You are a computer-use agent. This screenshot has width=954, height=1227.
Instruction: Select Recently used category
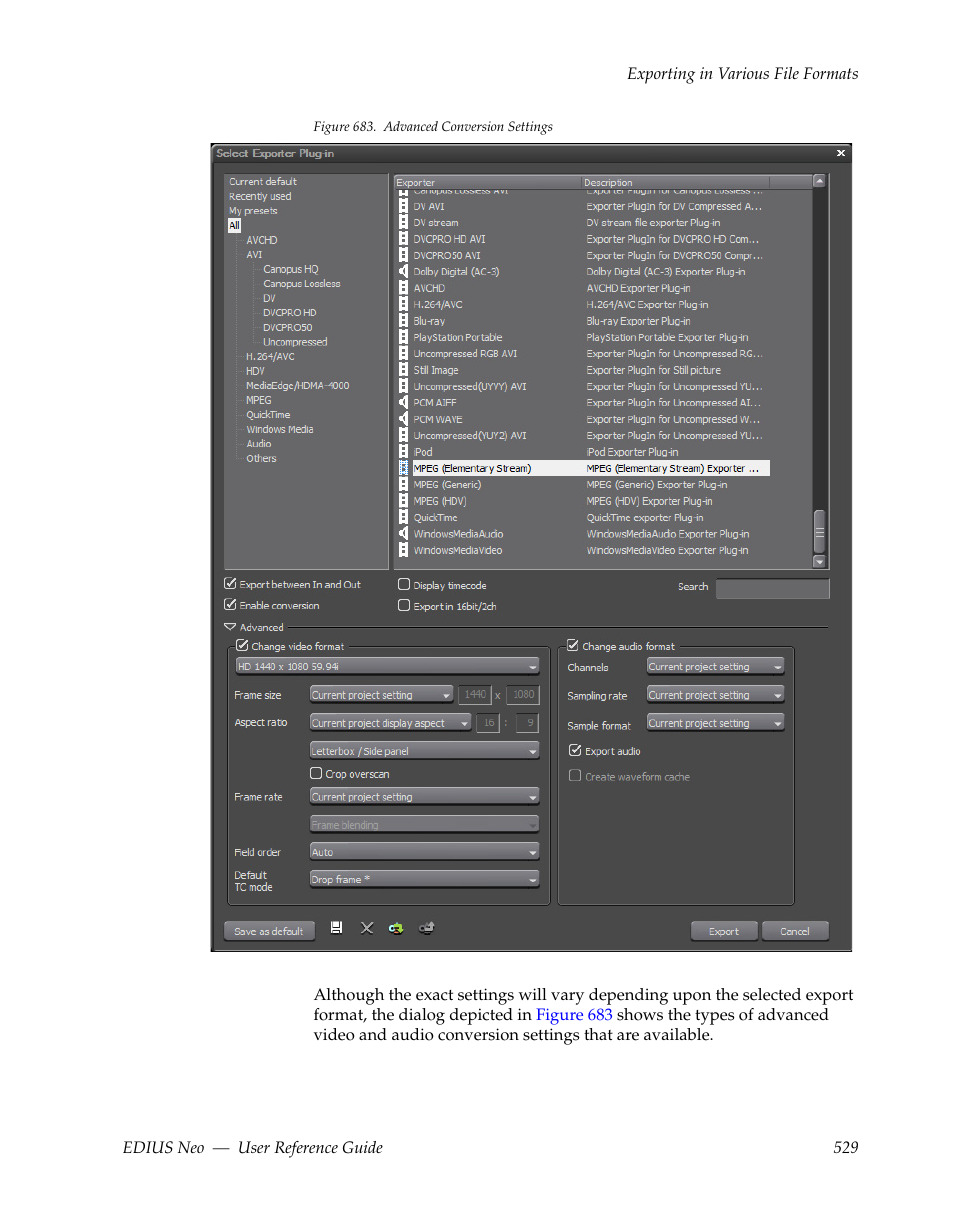[x=260, y=197]
